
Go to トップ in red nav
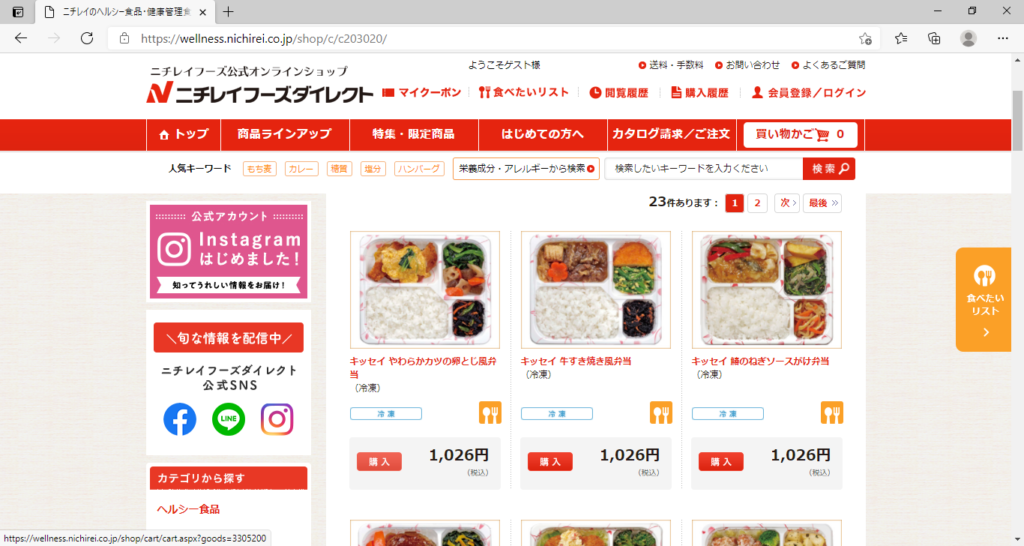tap(184, 135)
